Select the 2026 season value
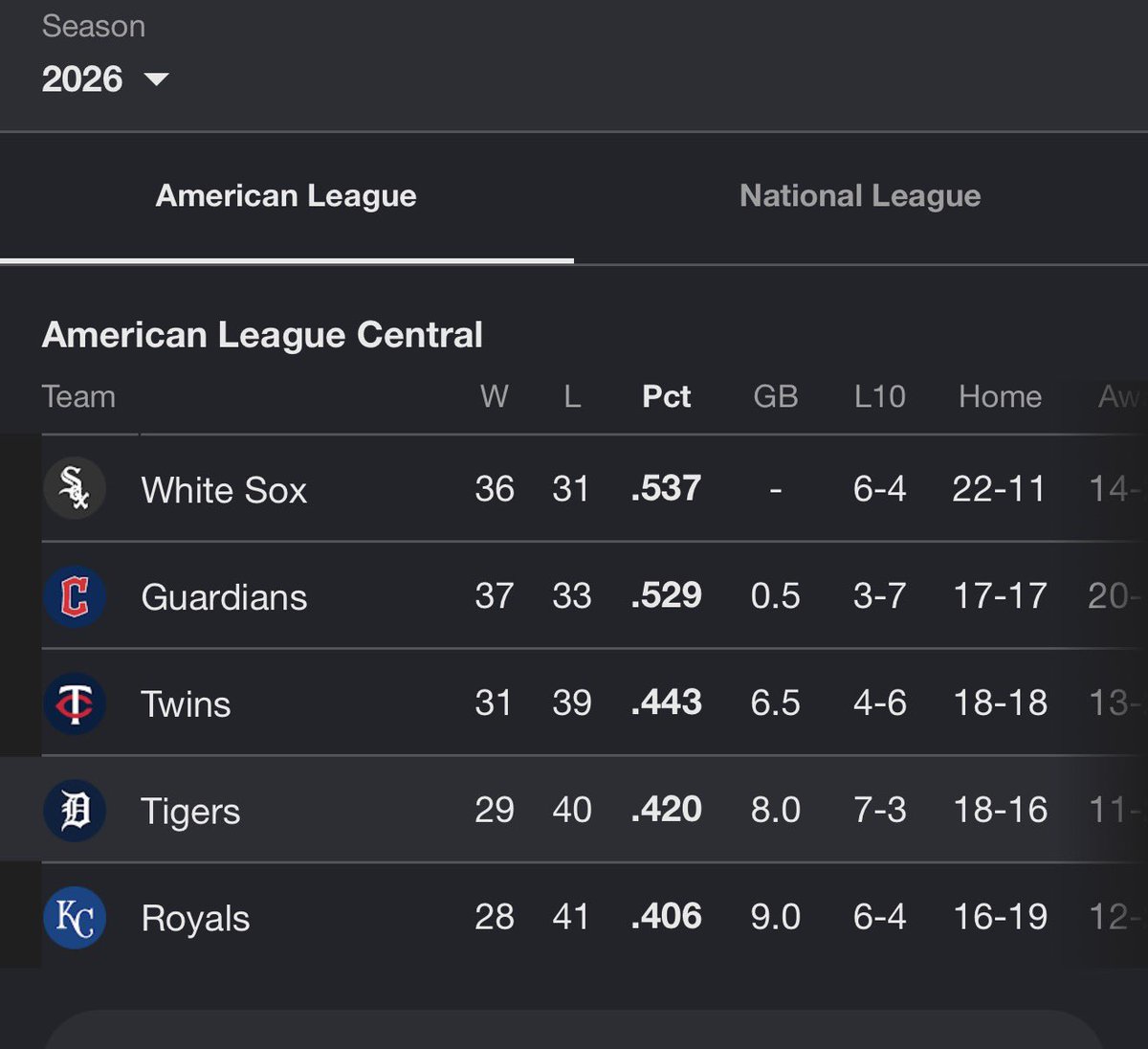 coord(82,78)
